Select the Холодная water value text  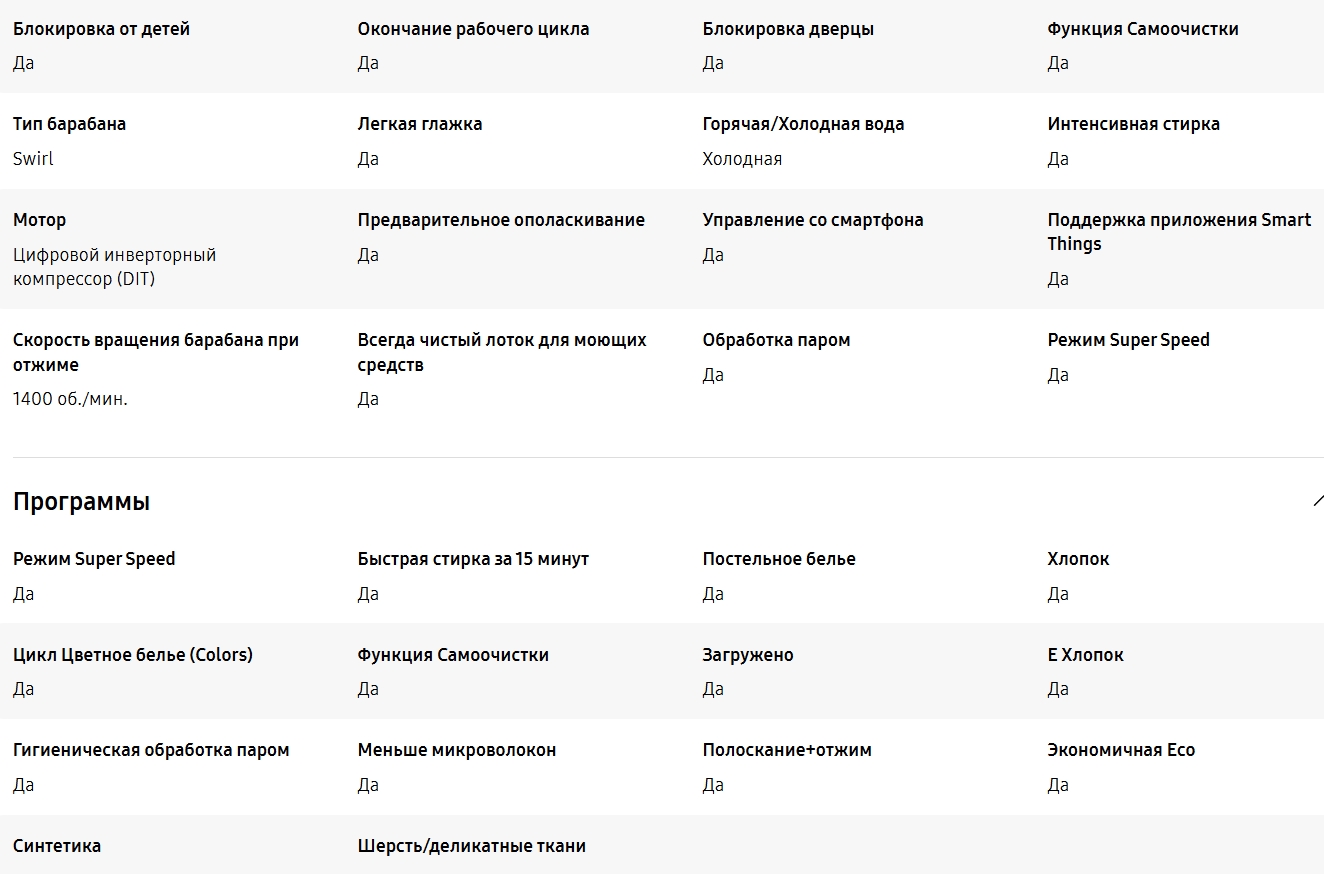tap(742, 159)
